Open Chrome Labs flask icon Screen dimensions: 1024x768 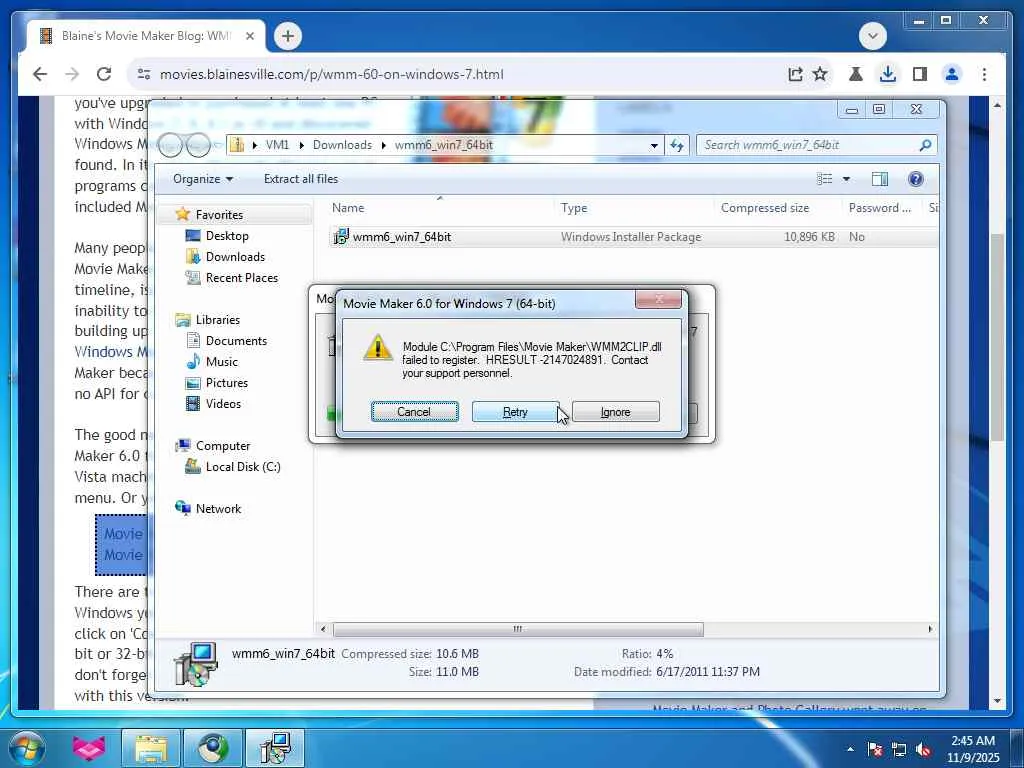click(856, 74)
